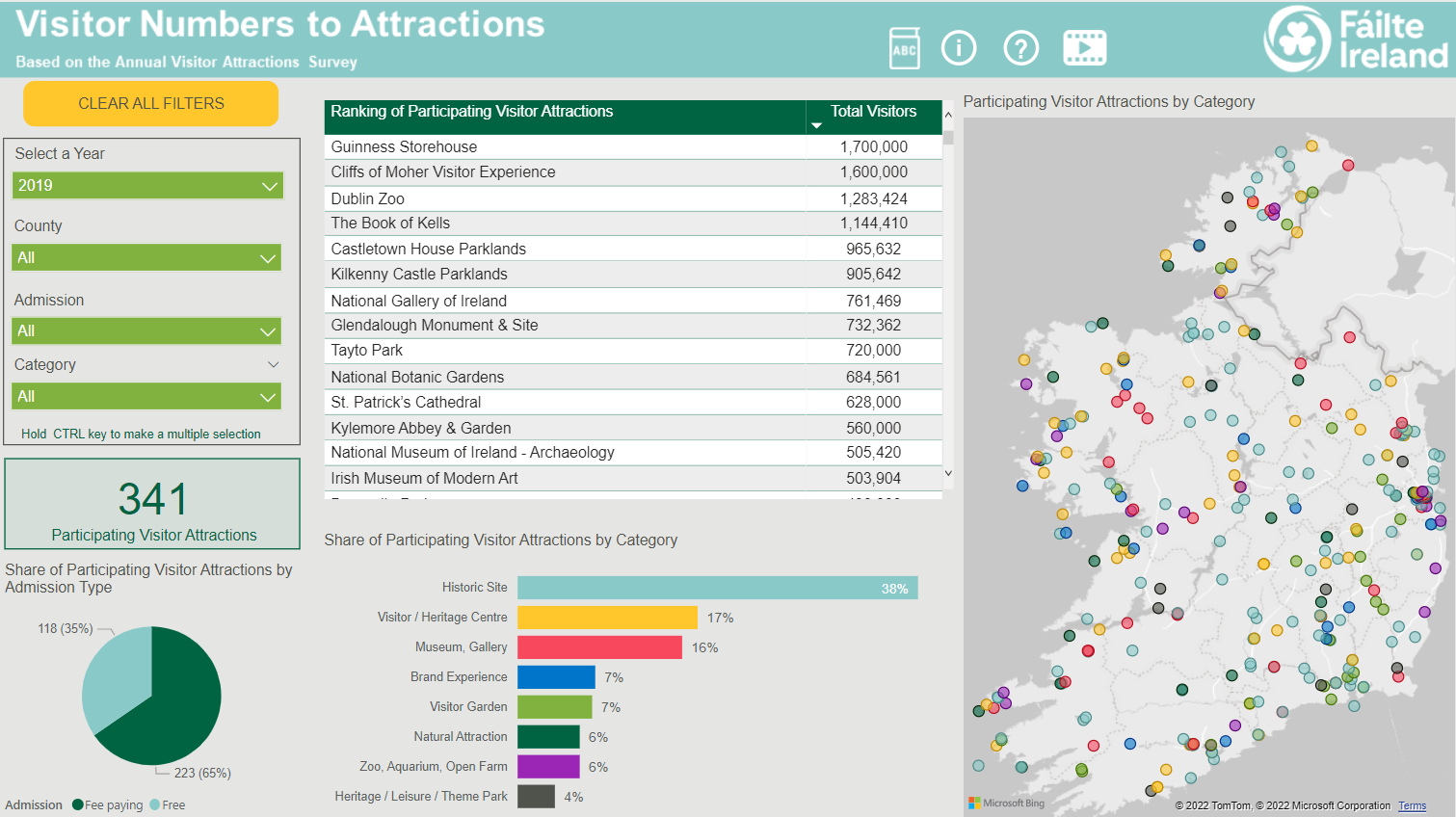1456x817 pixels.
Task: Select National Botanic Gardens row
Action: (x=633, y=377)
